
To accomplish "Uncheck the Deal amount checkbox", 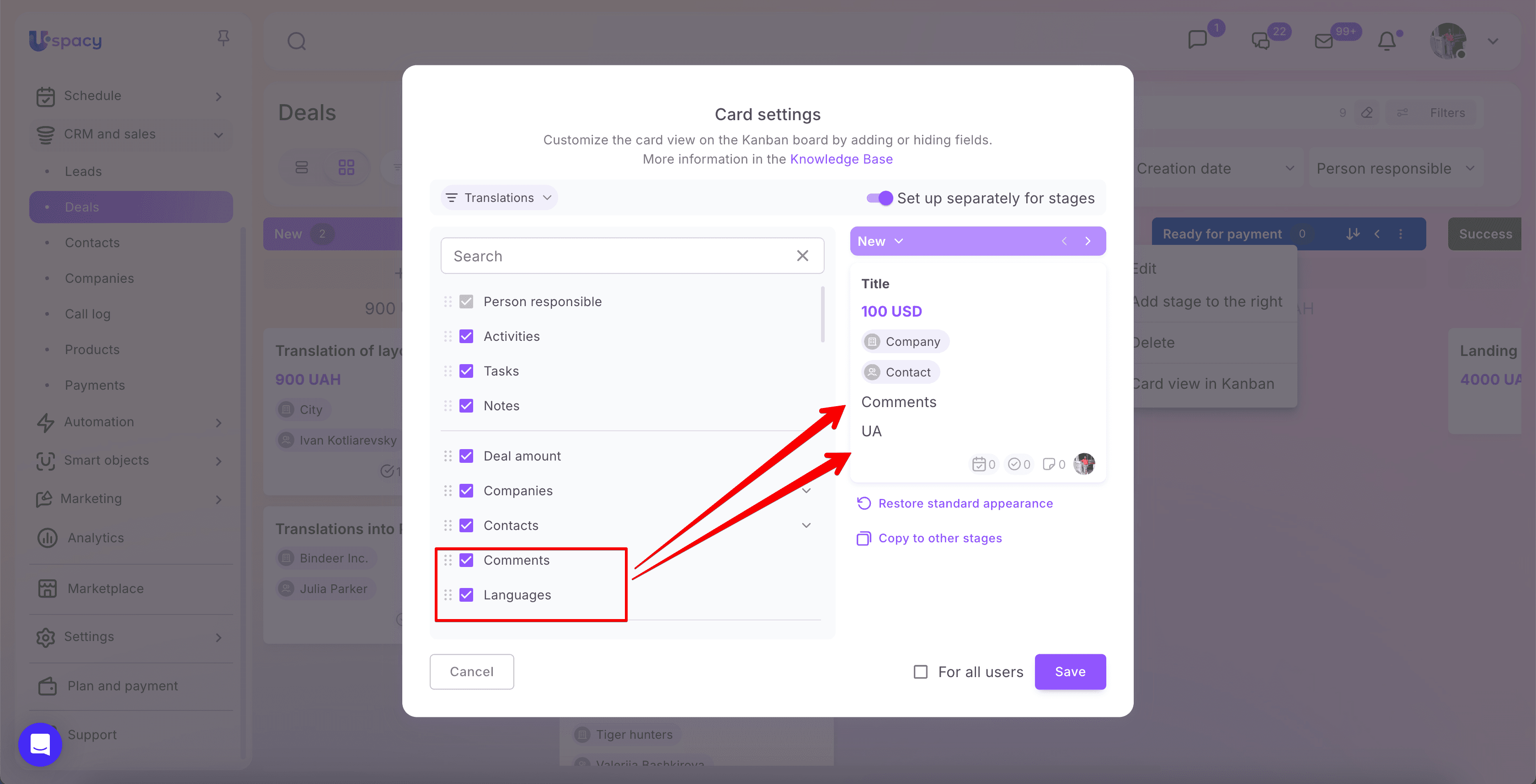I will pyautogui.click(x=466, y=456).
